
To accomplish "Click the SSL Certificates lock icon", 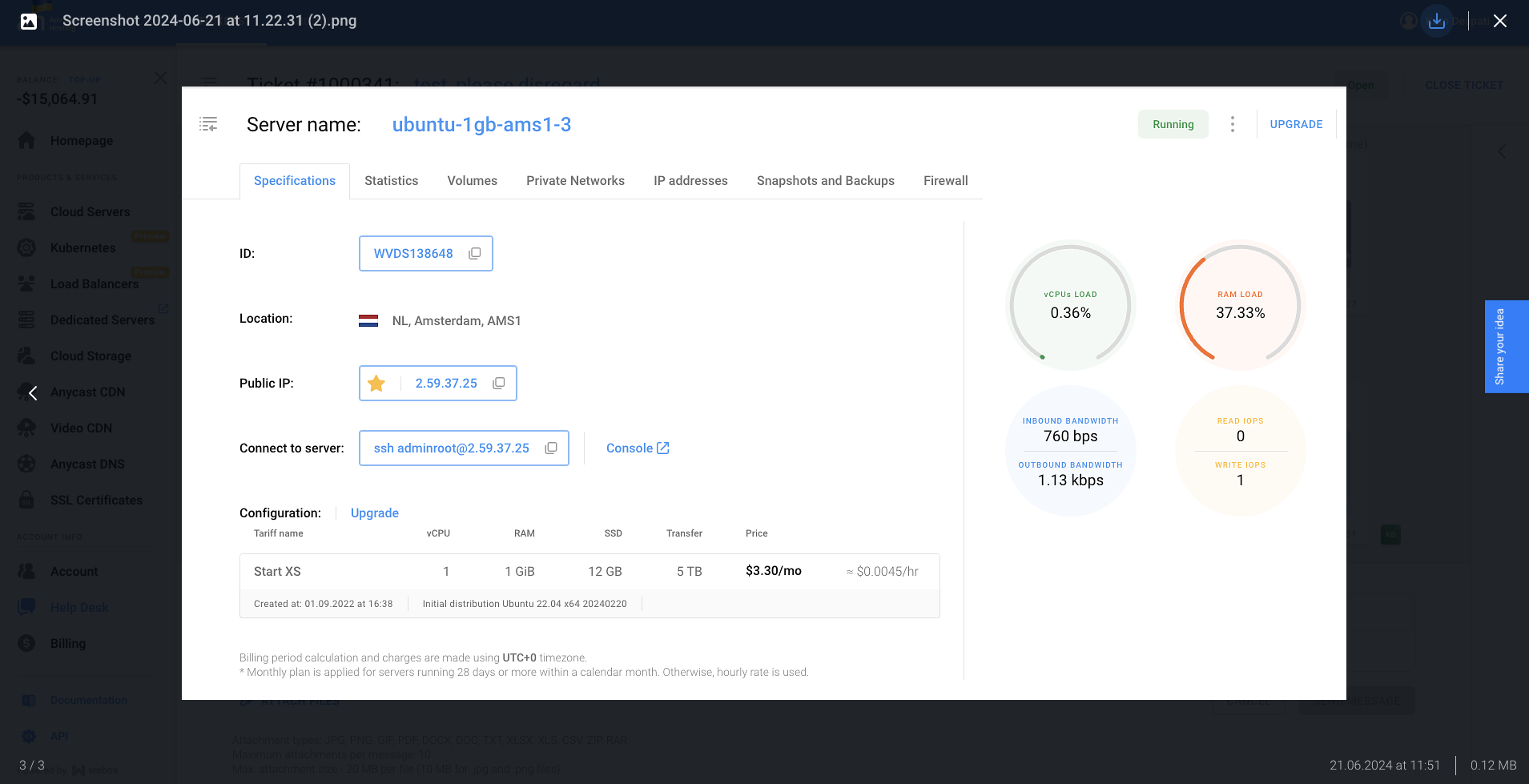I will click(x=26, y=501).
